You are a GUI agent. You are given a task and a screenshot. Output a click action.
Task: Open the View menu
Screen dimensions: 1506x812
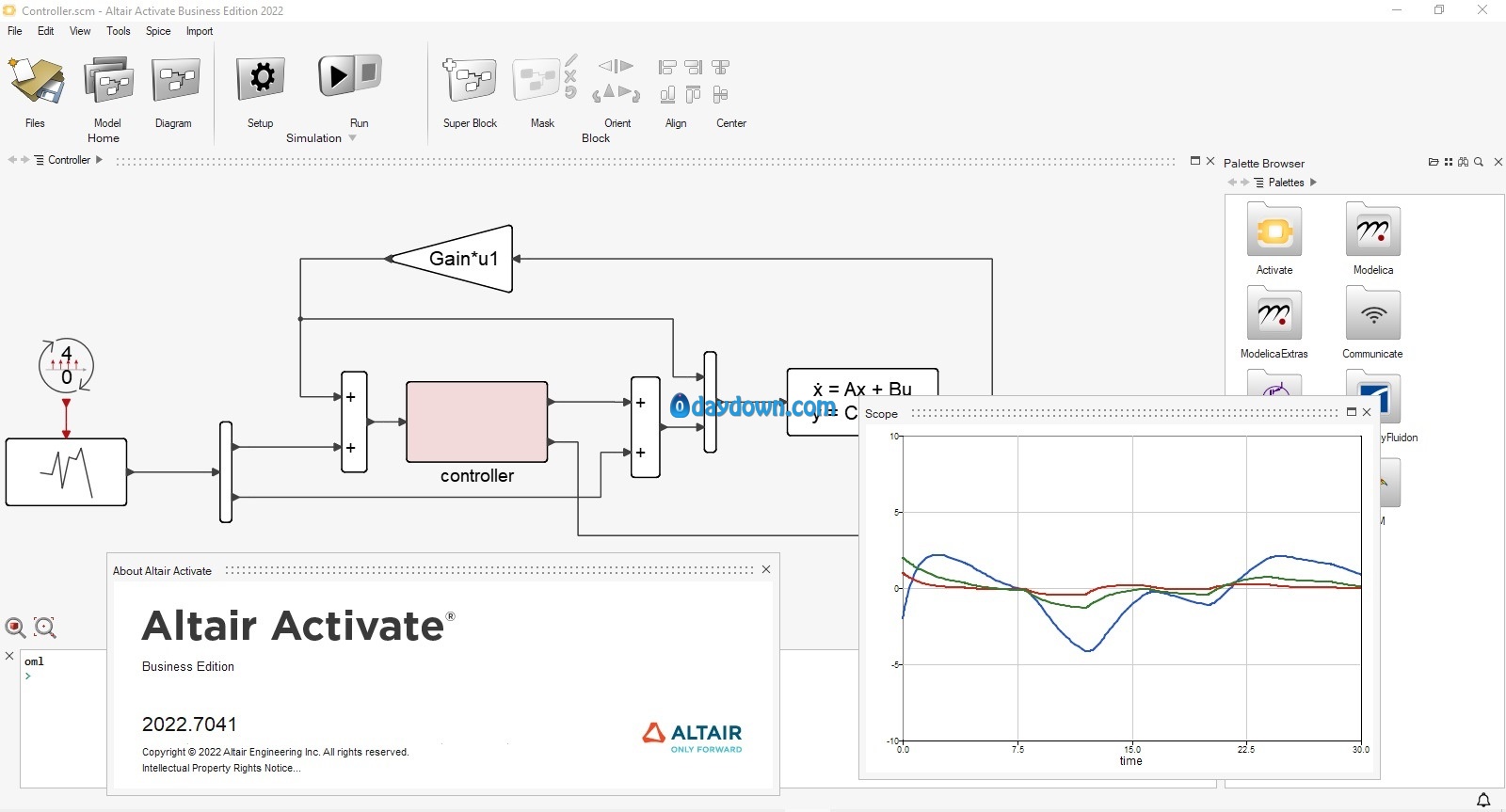click(x=80, y=31)
